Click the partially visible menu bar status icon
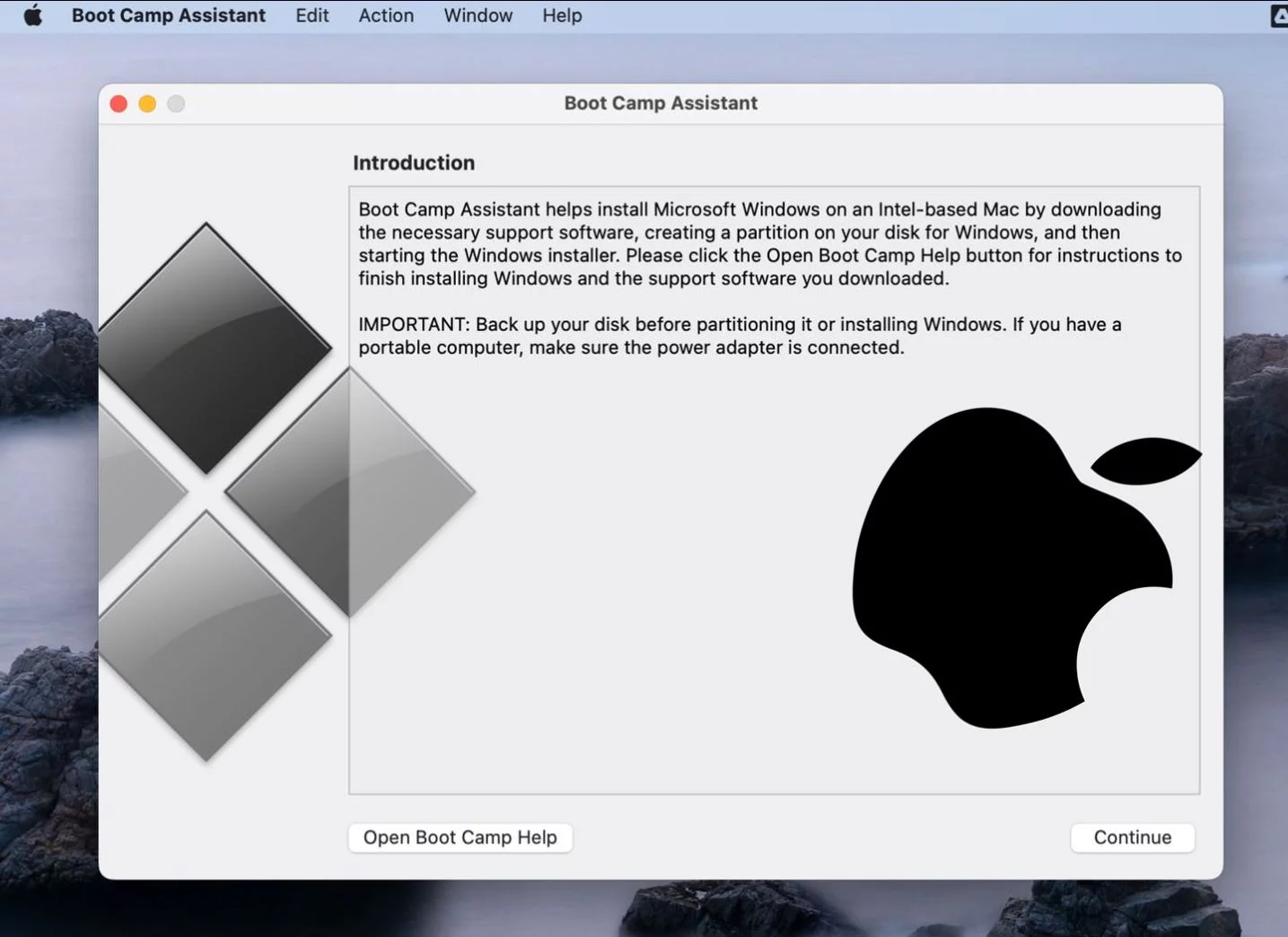1288x937 pixels. coord(1279,15)
